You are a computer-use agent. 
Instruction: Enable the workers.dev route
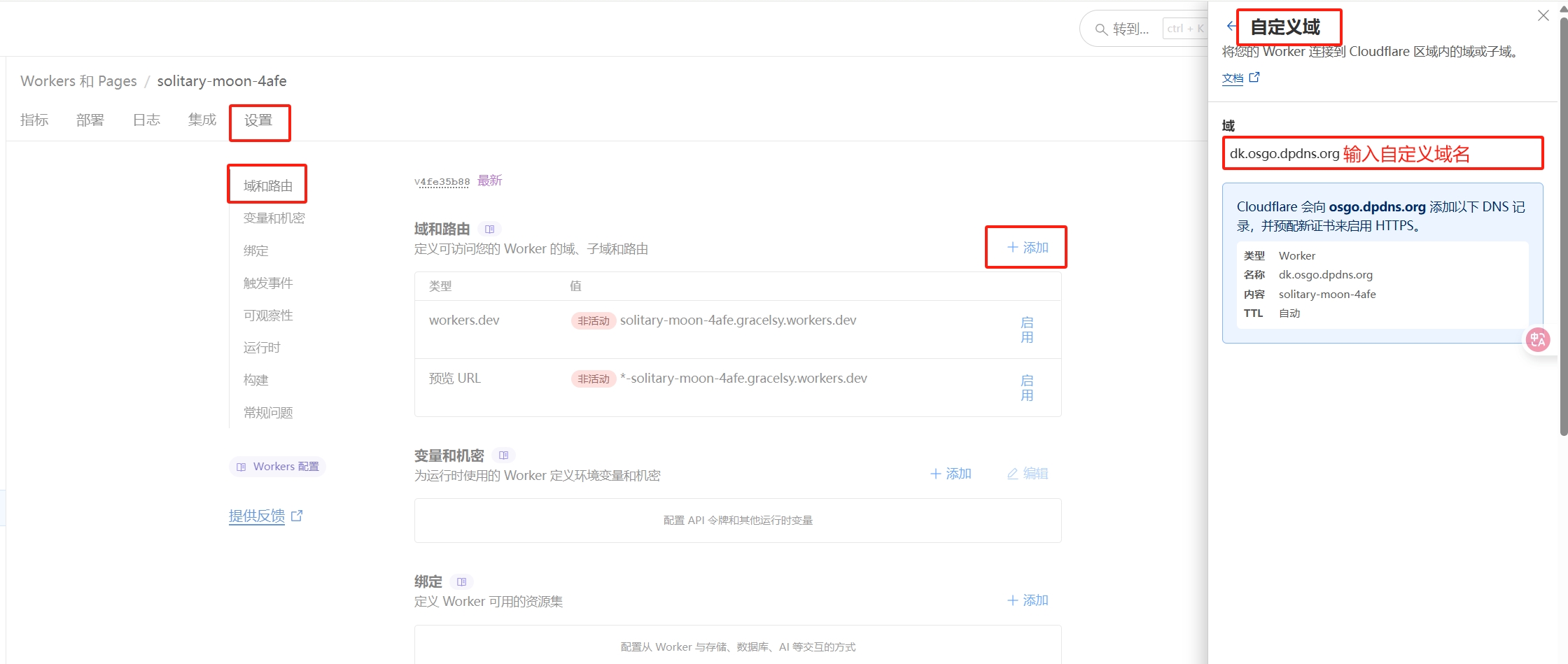(x=1027, y=330)
